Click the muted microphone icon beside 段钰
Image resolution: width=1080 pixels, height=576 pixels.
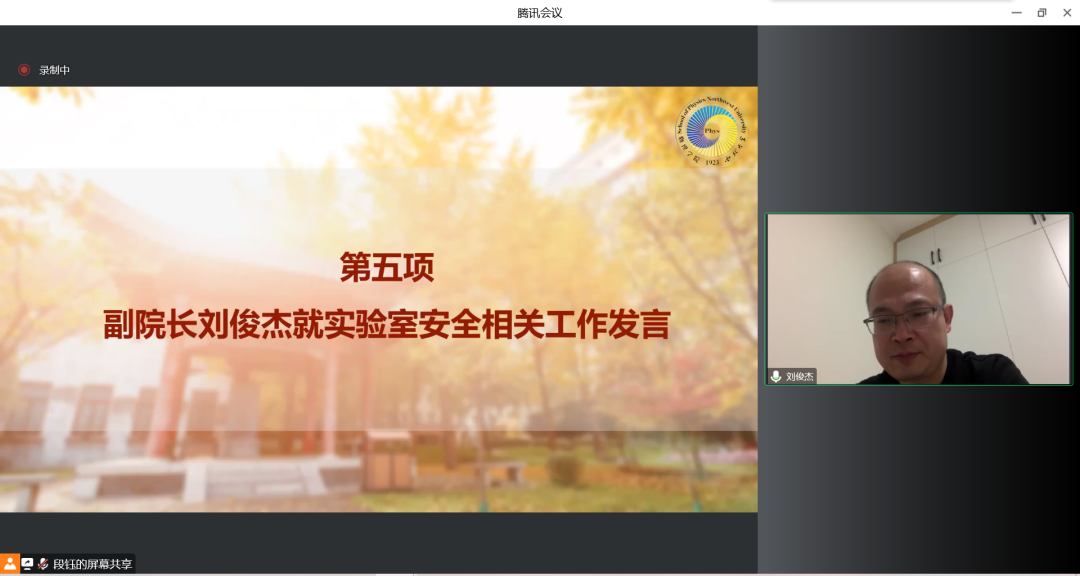tap(43, 564)
